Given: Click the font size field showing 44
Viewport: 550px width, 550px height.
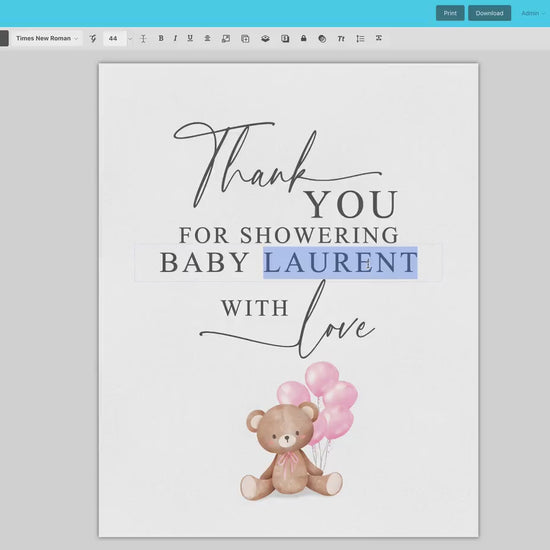Looking at the screenshot, I should (115, 38).
